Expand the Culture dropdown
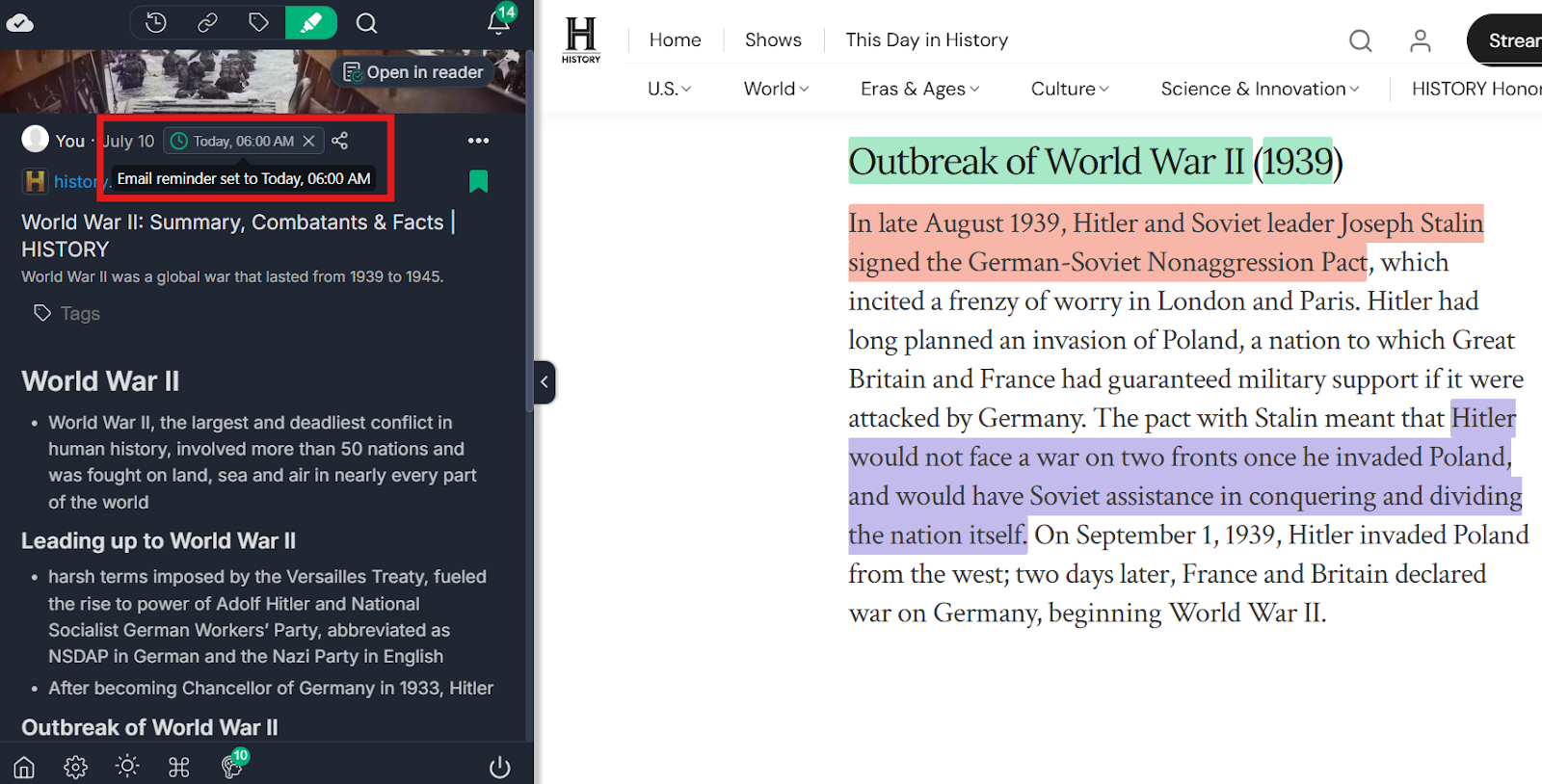Screen dimensions: 1542x784 point(1070,89)
